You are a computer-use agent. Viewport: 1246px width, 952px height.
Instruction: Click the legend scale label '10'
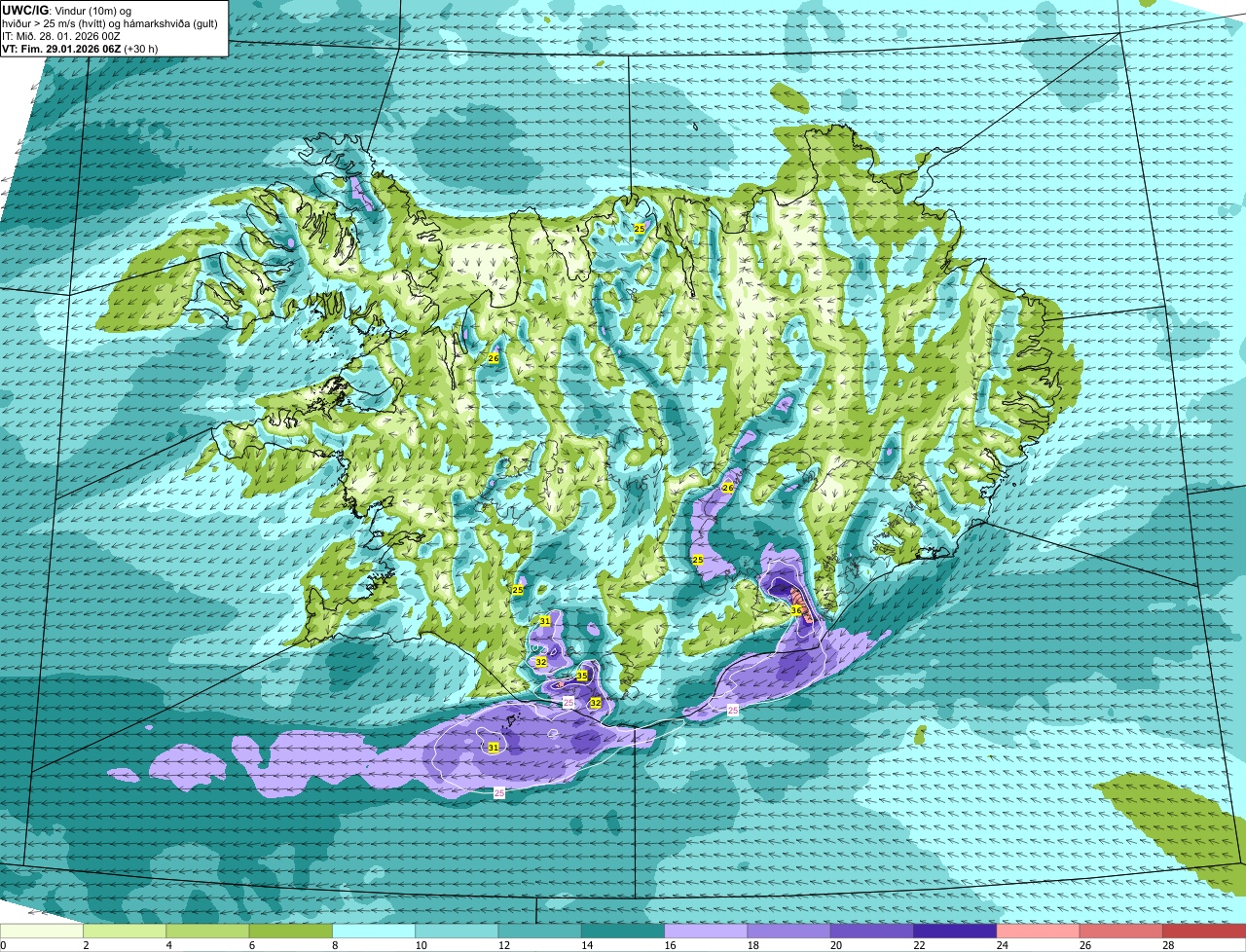coord(420,945)
